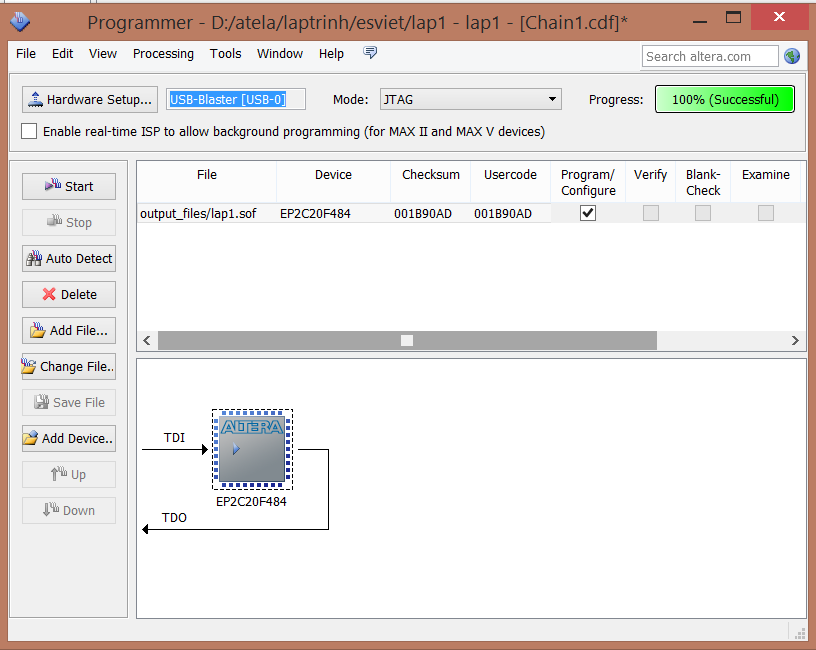This screenshot has width=816, height=650.
Task: Move the device Down in chain
Action: point(69,511)
